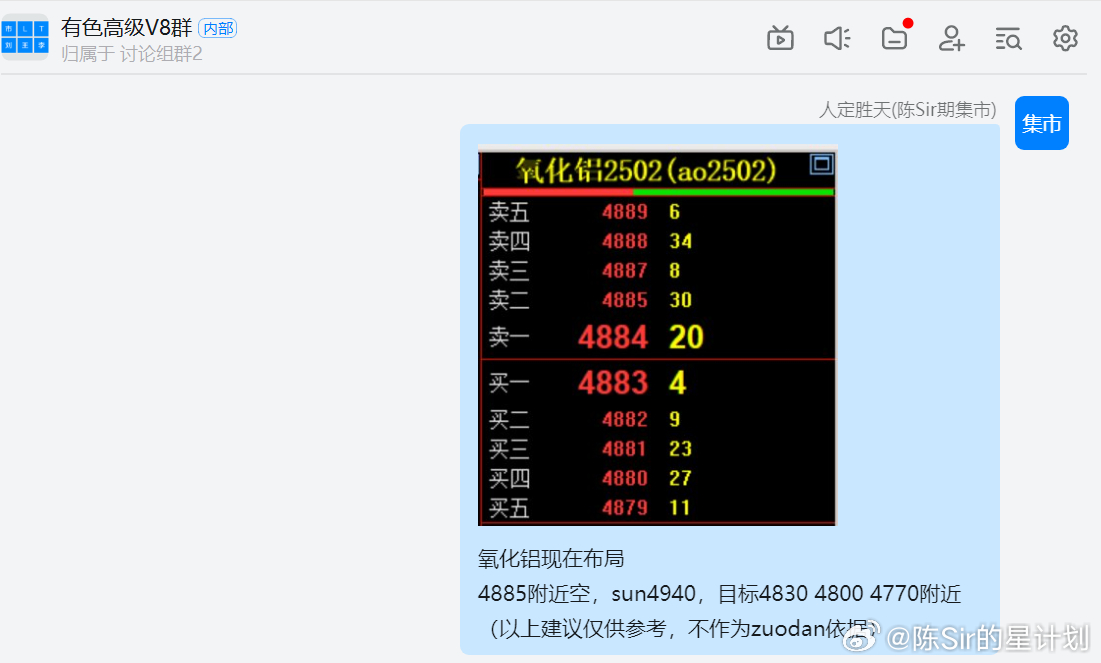
Task: Click the red notification dot on the files icon
Action: pyautogui.click(x=909, y=22)
